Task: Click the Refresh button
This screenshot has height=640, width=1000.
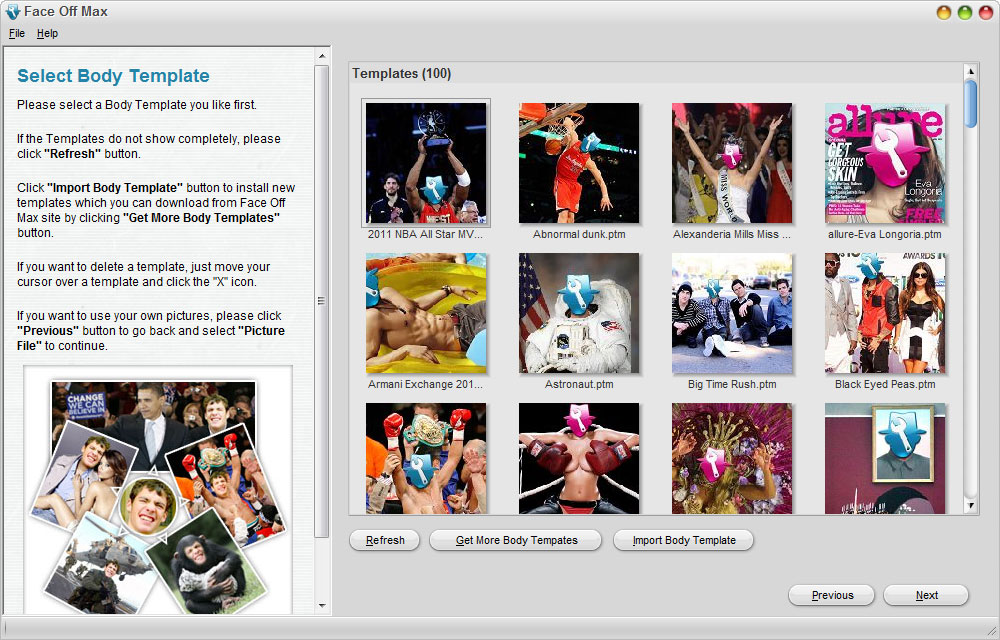Action: (385, 540)
